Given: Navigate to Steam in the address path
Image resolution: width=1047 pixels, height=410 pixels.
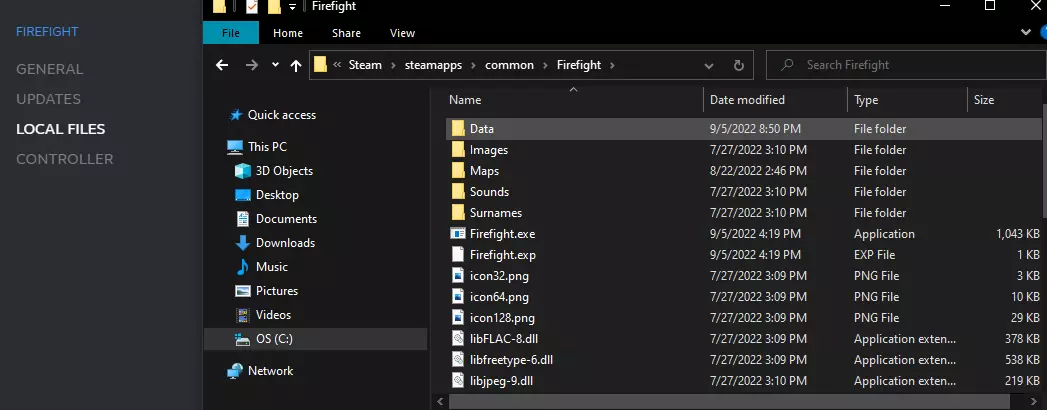Looking at the screenshot, I should 365,65.
